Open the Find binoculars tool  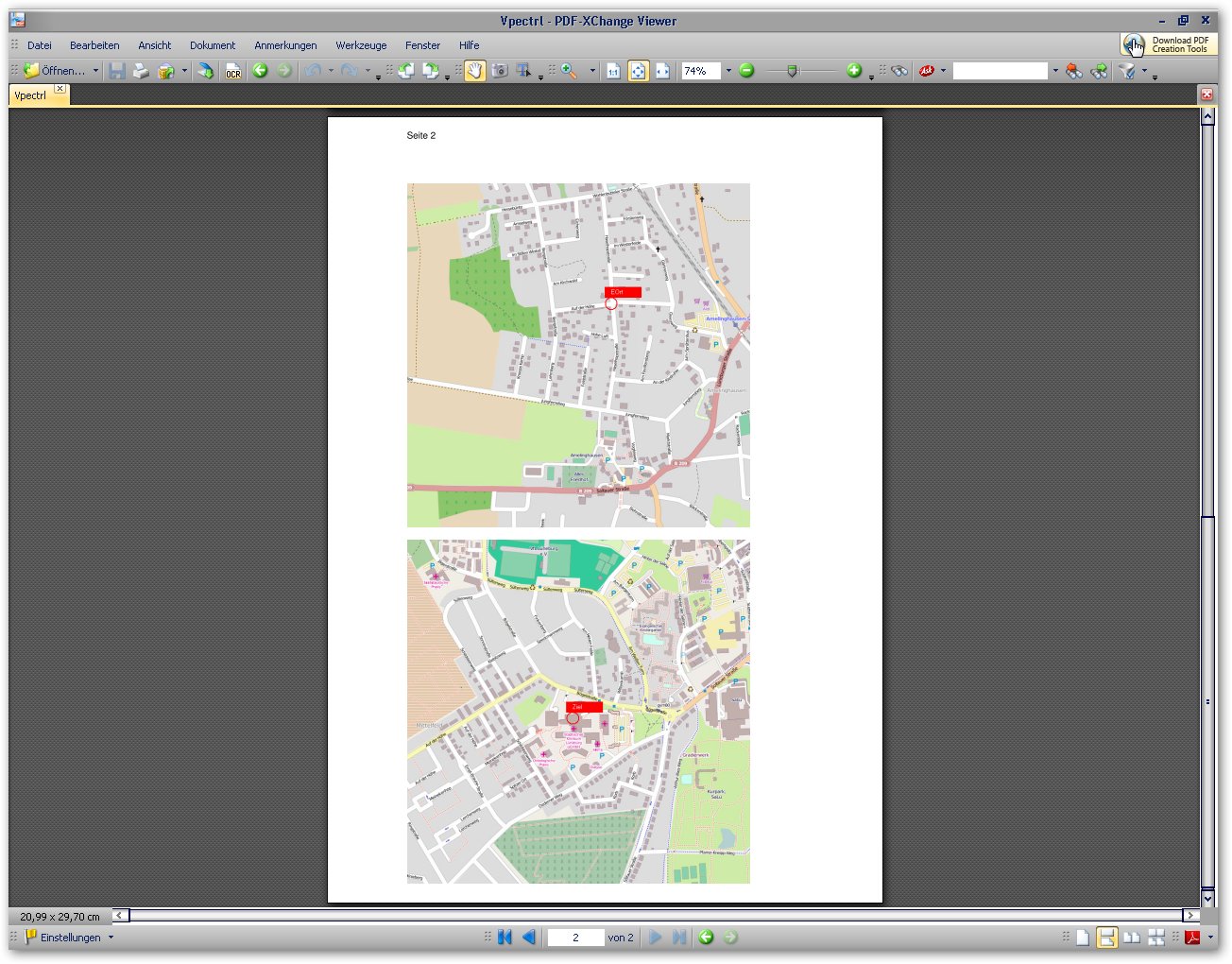point(898,71)
